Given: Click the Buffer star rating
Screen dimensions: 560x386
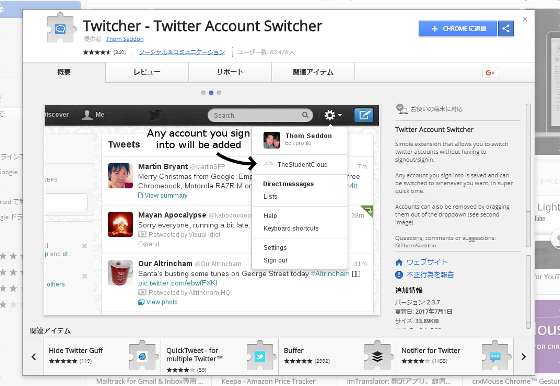Looking at the screenshot, I should click(x=298, y=361).
